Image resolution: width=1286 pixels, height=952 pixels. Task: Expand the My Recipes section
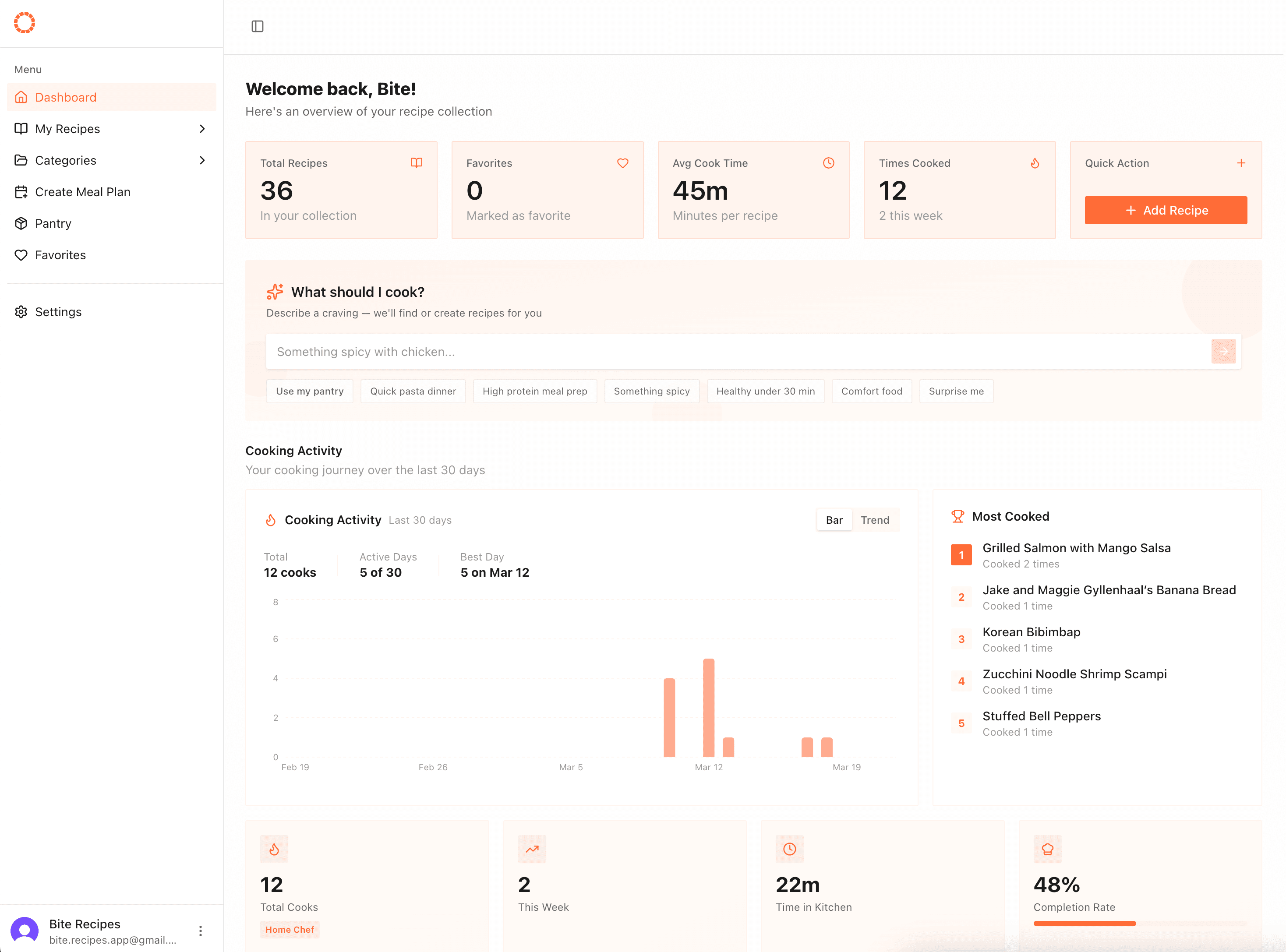coord(202,128)
